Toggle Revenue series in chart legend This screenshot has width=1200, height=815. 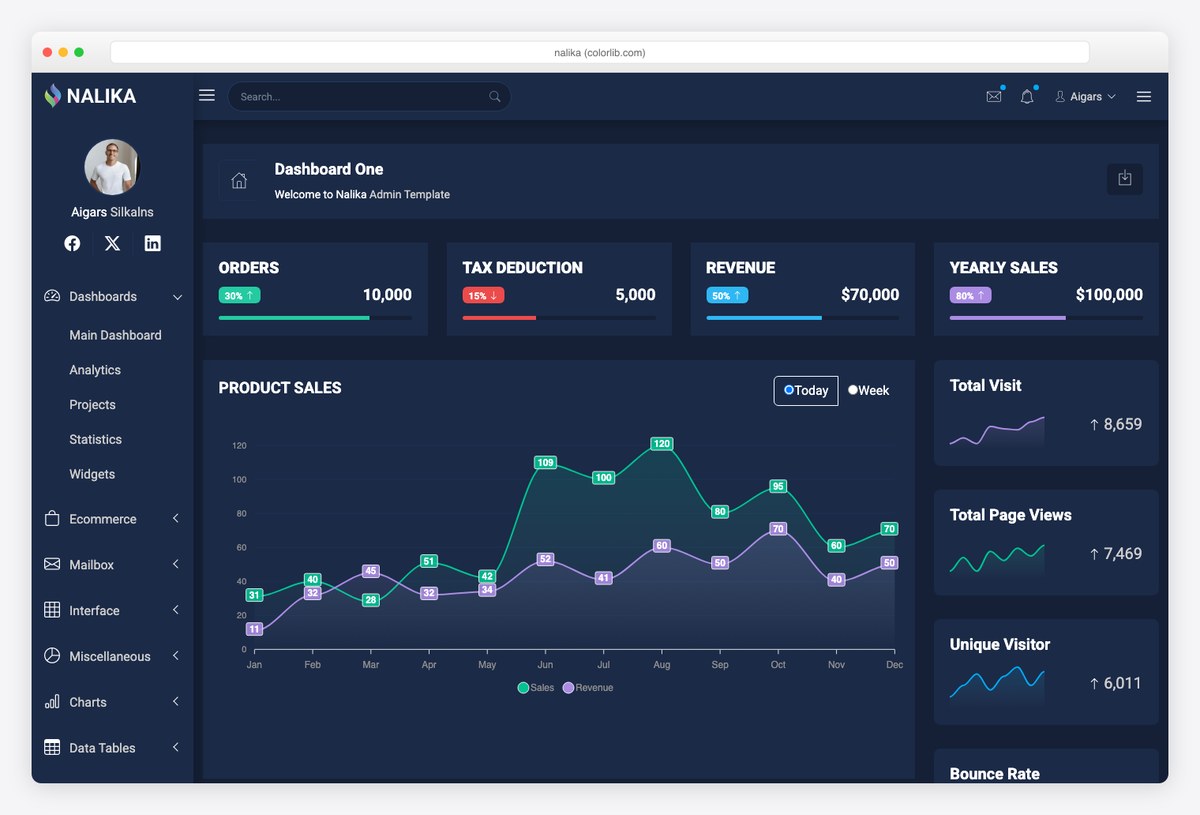click(x=588, y=688)
